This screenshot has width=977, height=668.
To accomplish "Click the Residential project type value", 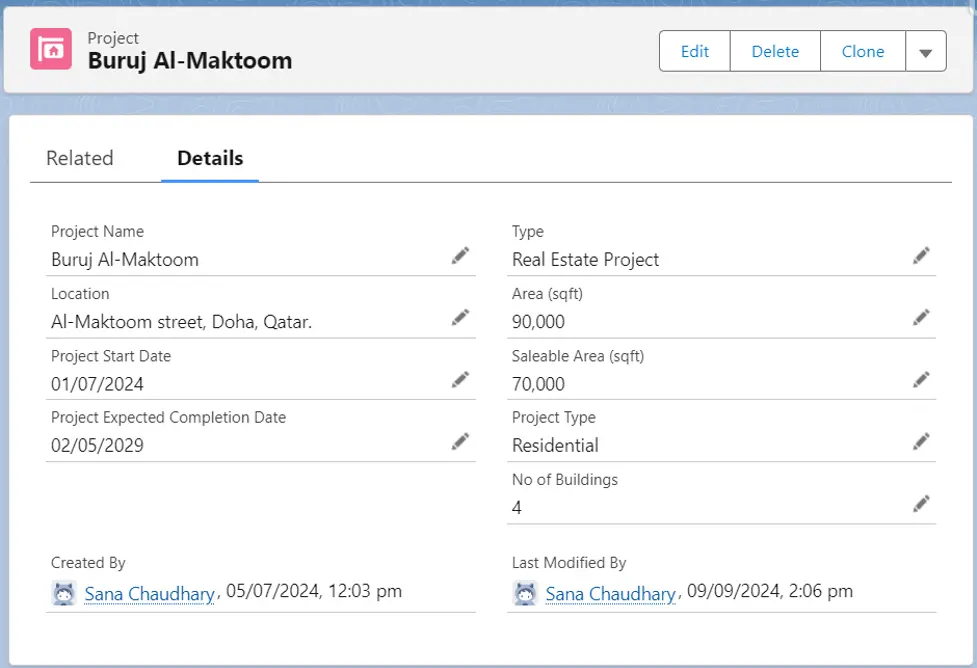I will pyautogui.click(x=555, y=445).
